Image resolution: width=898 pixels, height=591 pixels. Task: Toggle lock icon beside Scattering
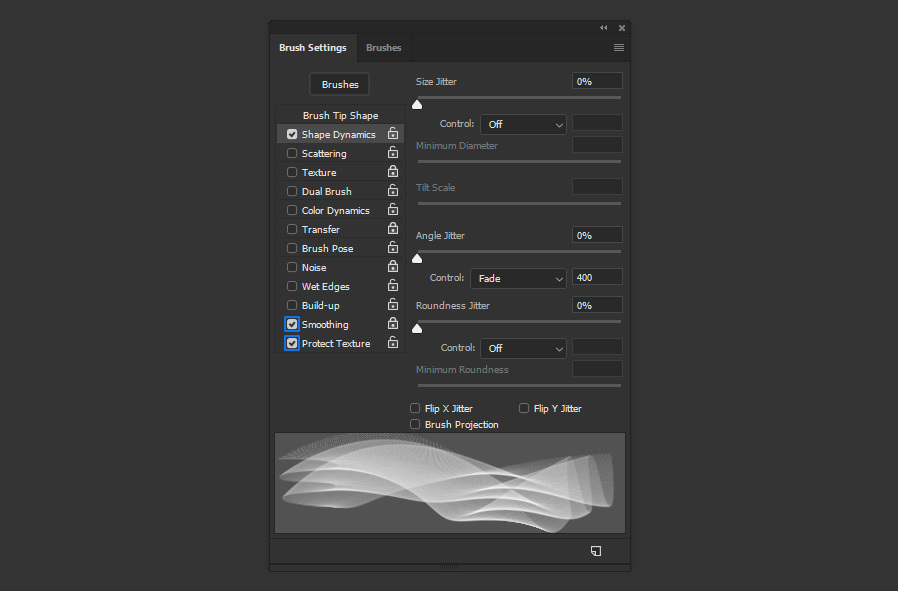click(393, 152)
